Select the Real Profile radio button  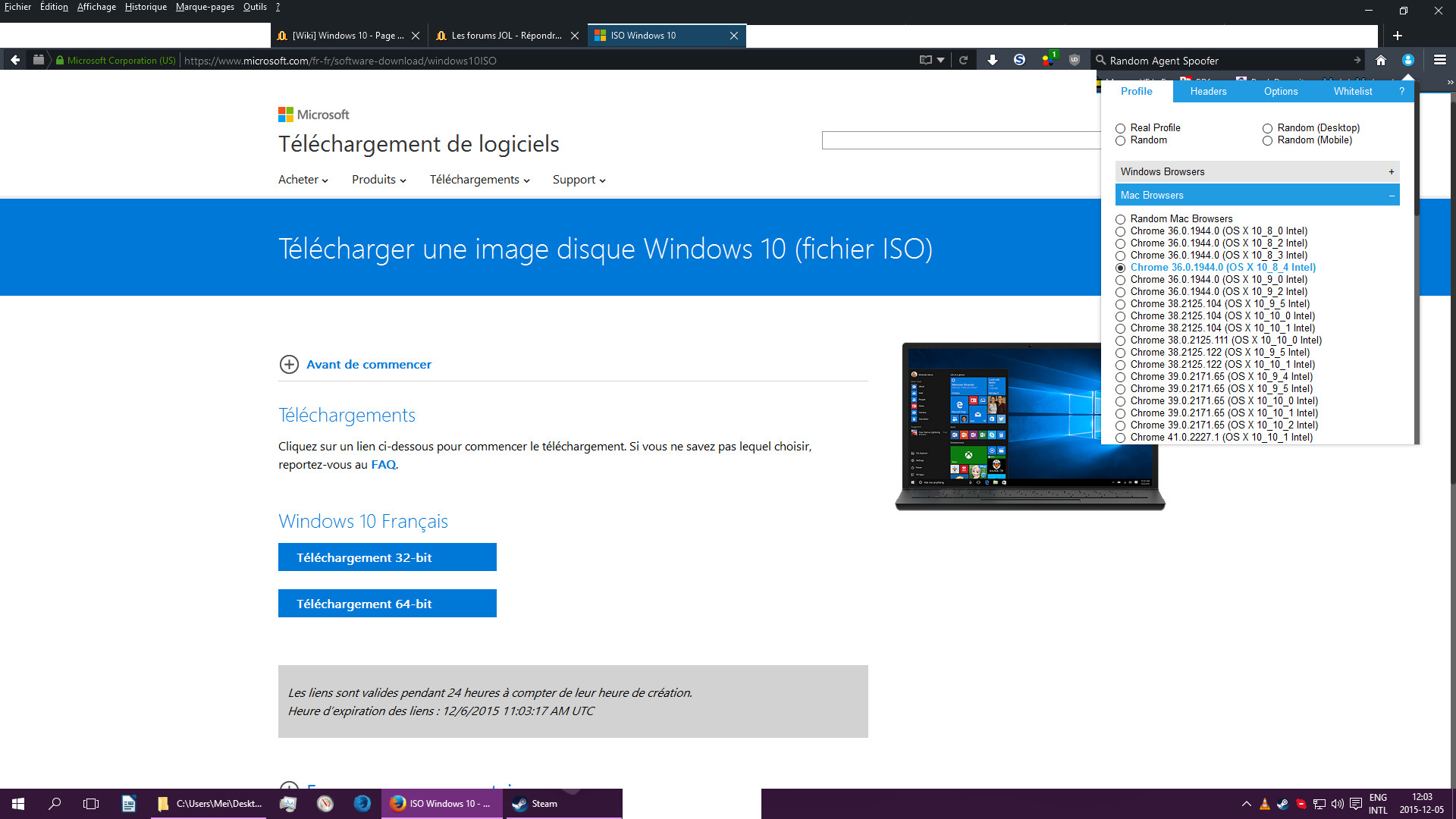tap(1120, 128)
